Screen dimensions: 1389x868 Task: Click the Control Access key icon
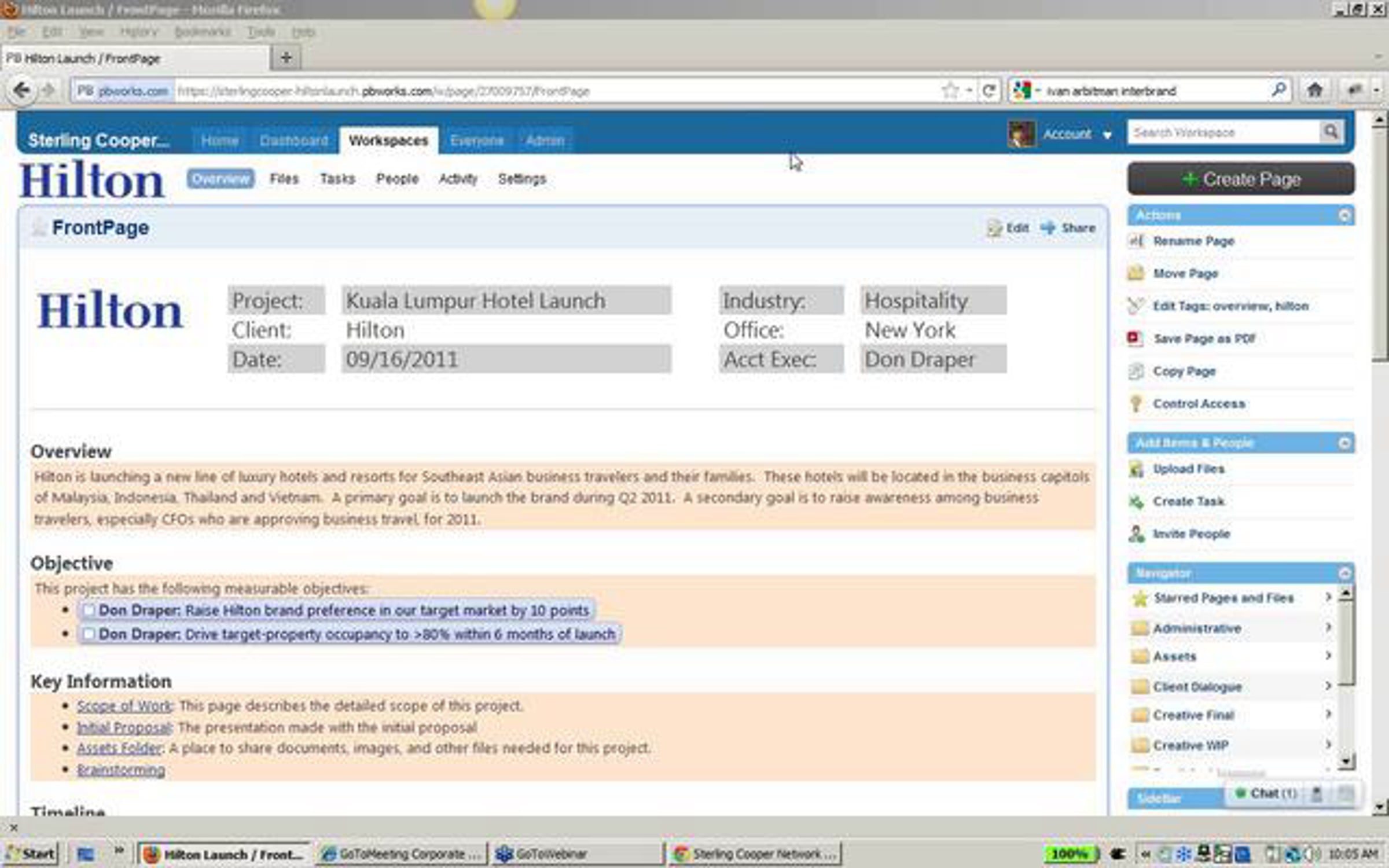pyautogui.click(x=1136, y=403)
